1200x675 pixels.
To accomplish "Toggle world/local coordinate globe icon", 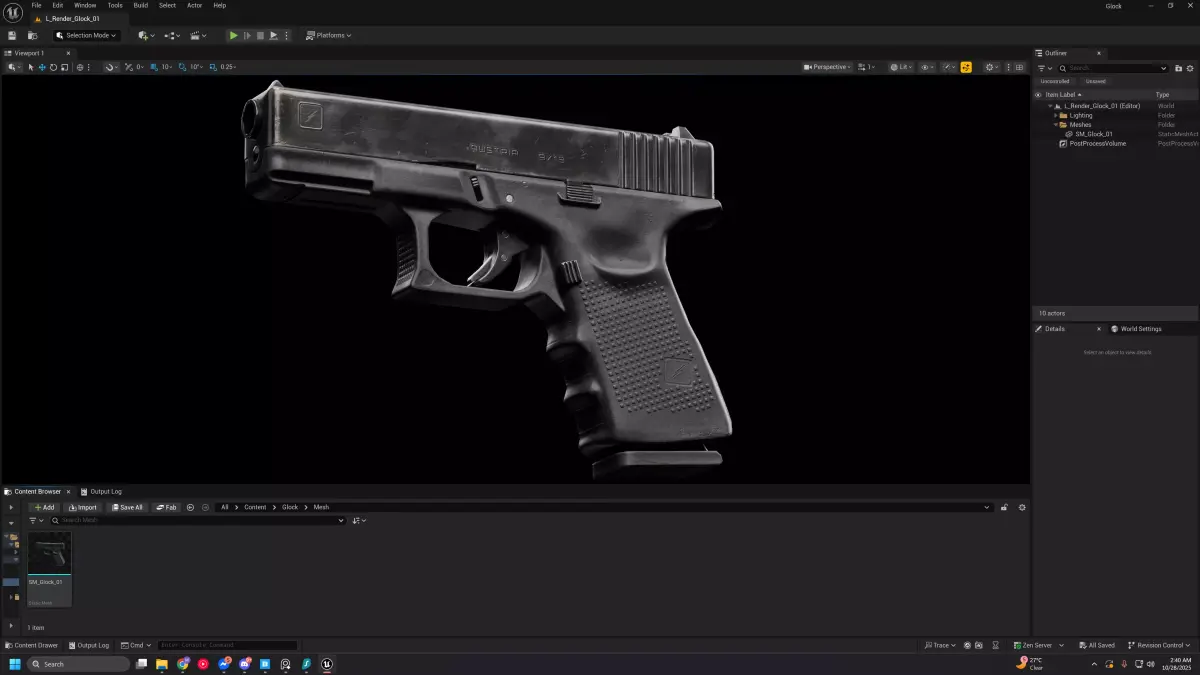I will pyautogui.click(x=80, y=67).
